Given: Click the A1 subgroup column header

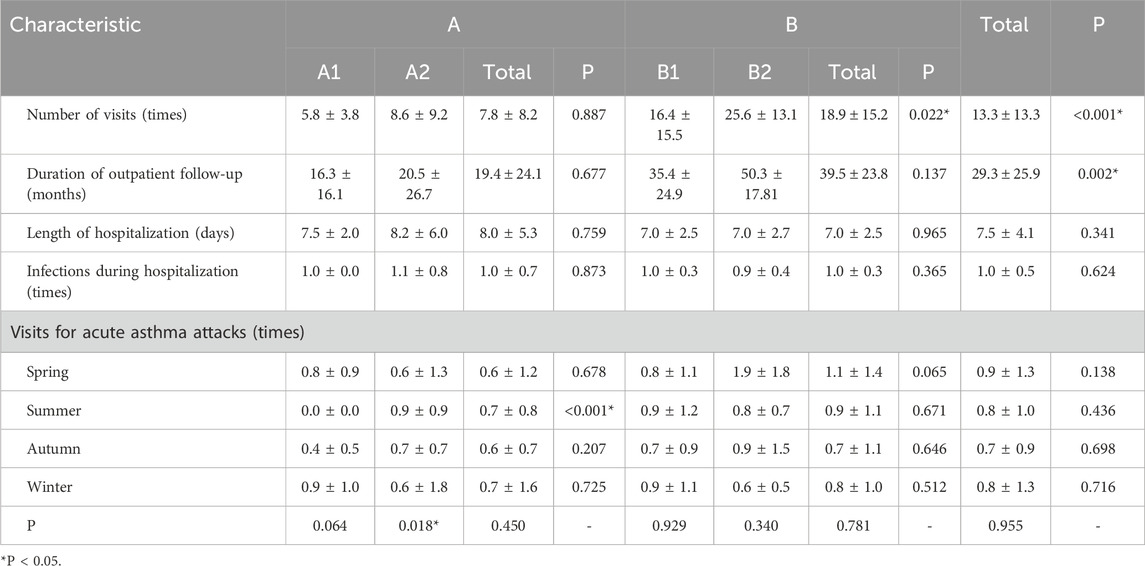Looking at the screenshot, I should 328,72.
